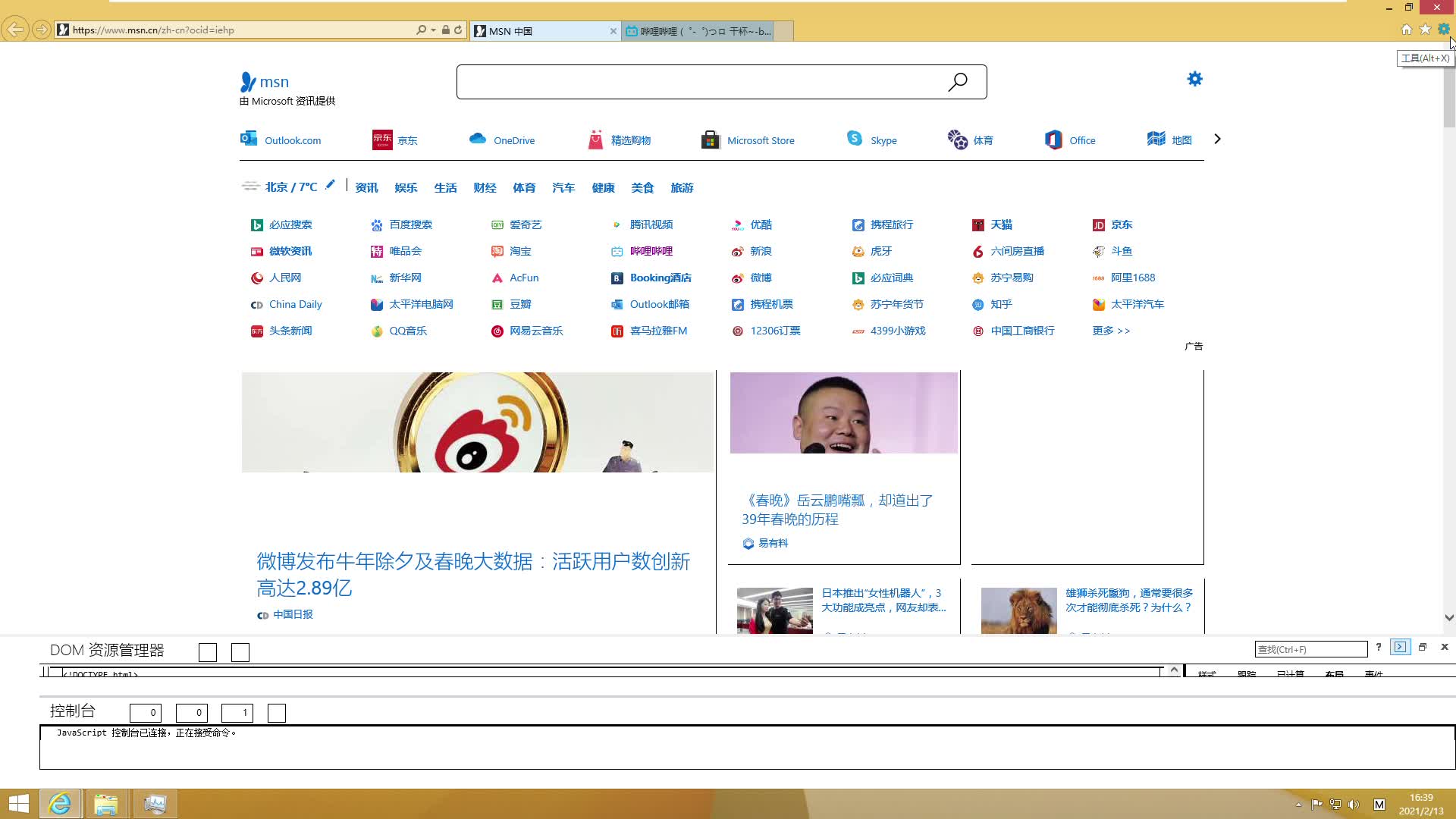The width and height of the screenshot is (1456, 819).
Task: Open OneDrive cloud shortcut
Action: [x=501, y=140]
